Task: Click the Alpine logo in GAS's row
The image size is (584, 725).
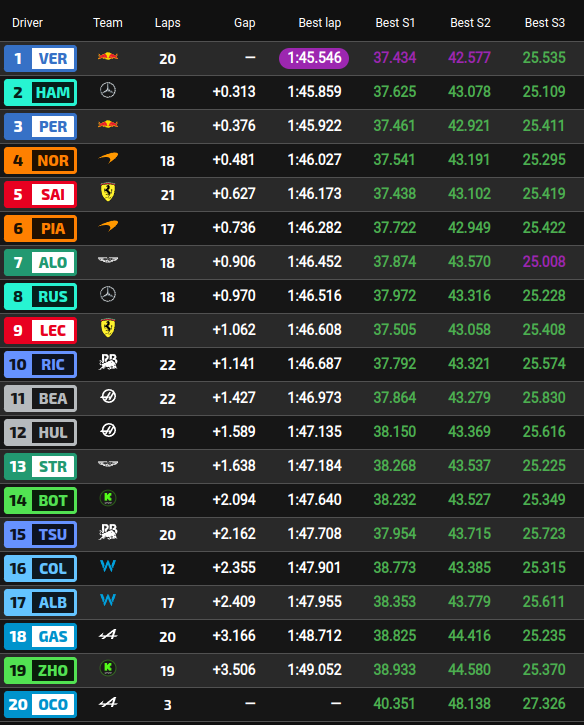Action: click(x=108, y=635)
